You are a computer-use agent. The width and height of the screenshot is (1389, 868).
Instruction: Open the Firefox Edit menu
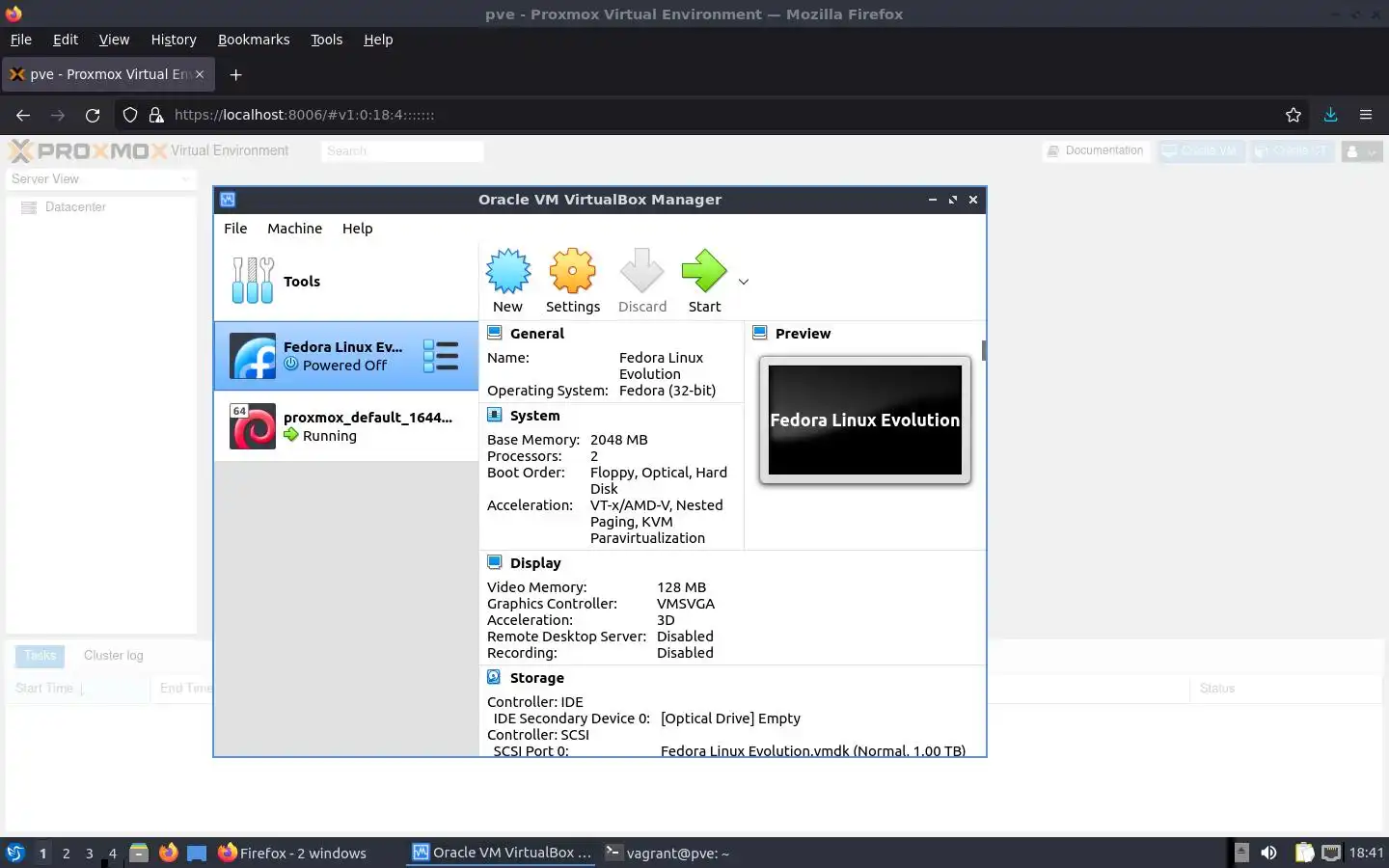click(66, 40)
